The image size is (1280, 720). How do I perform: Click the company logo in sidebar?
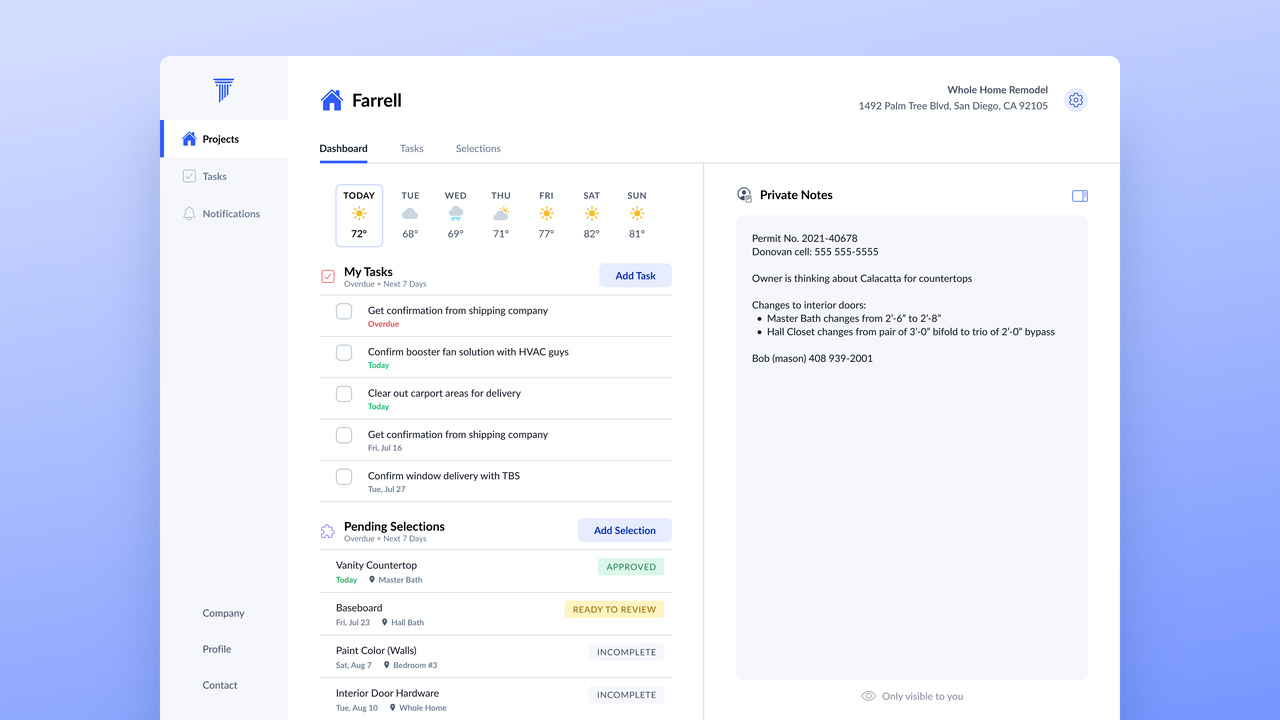224,90
